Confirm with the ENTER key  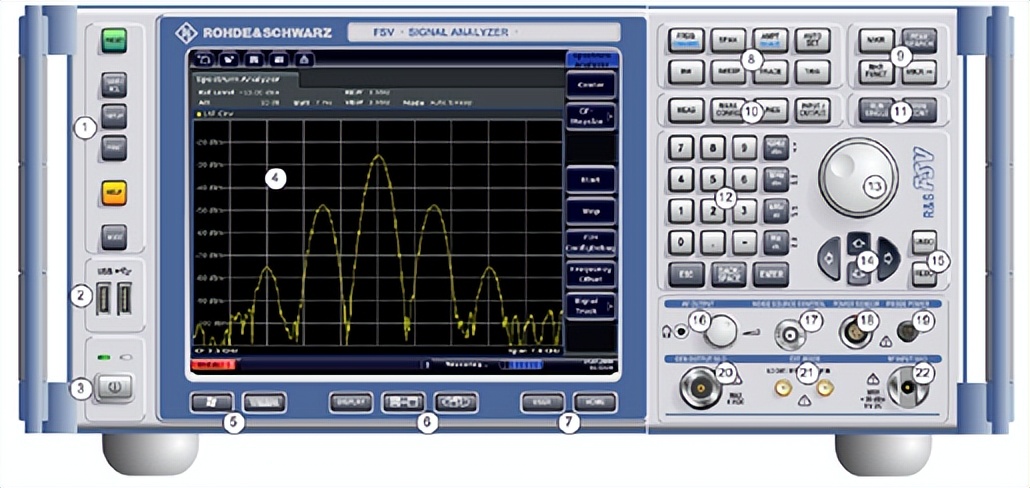click(771, 275)
